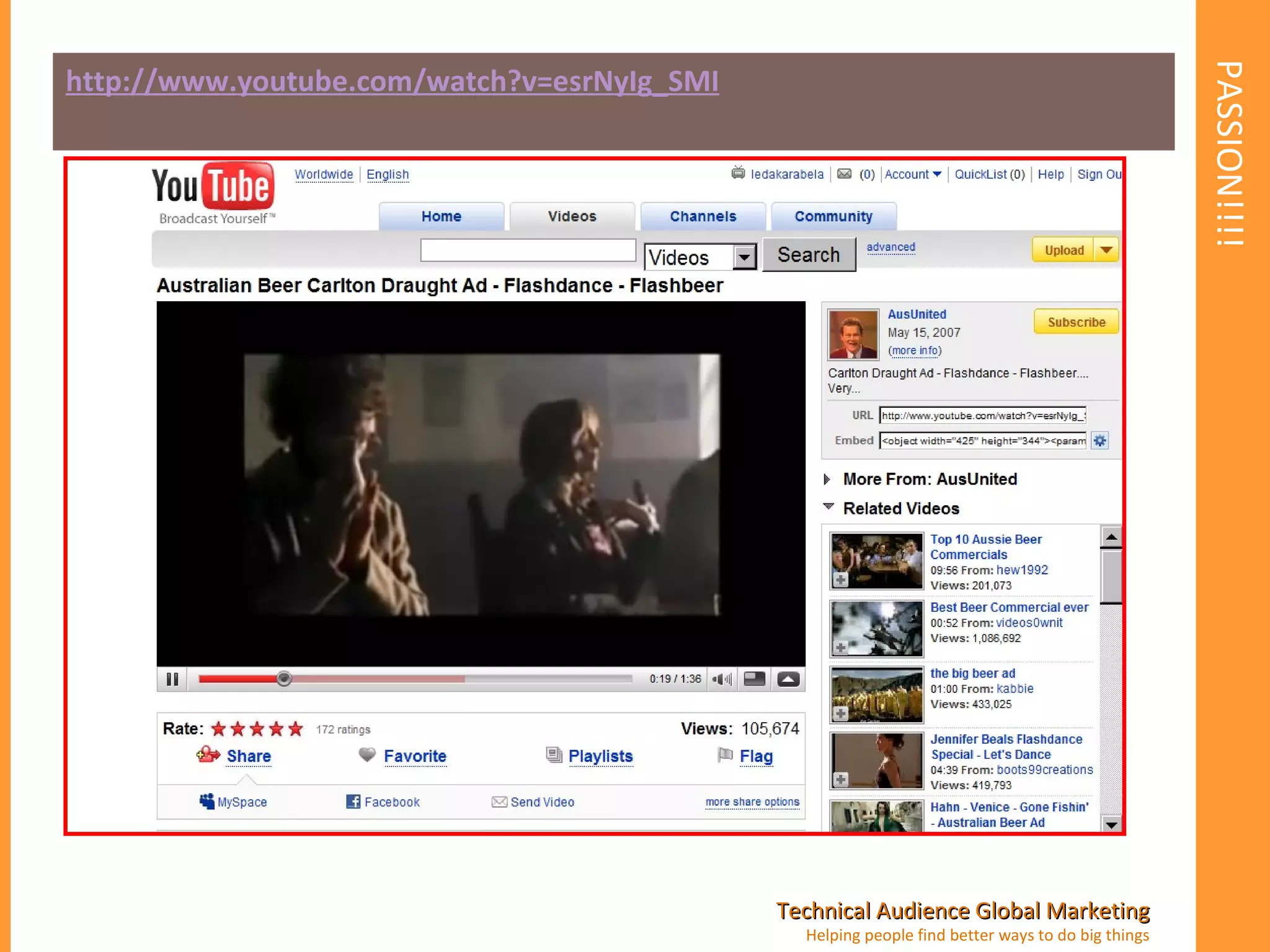Click the English language link
This screenshot has height=952, width=1270.
(388, 174)
